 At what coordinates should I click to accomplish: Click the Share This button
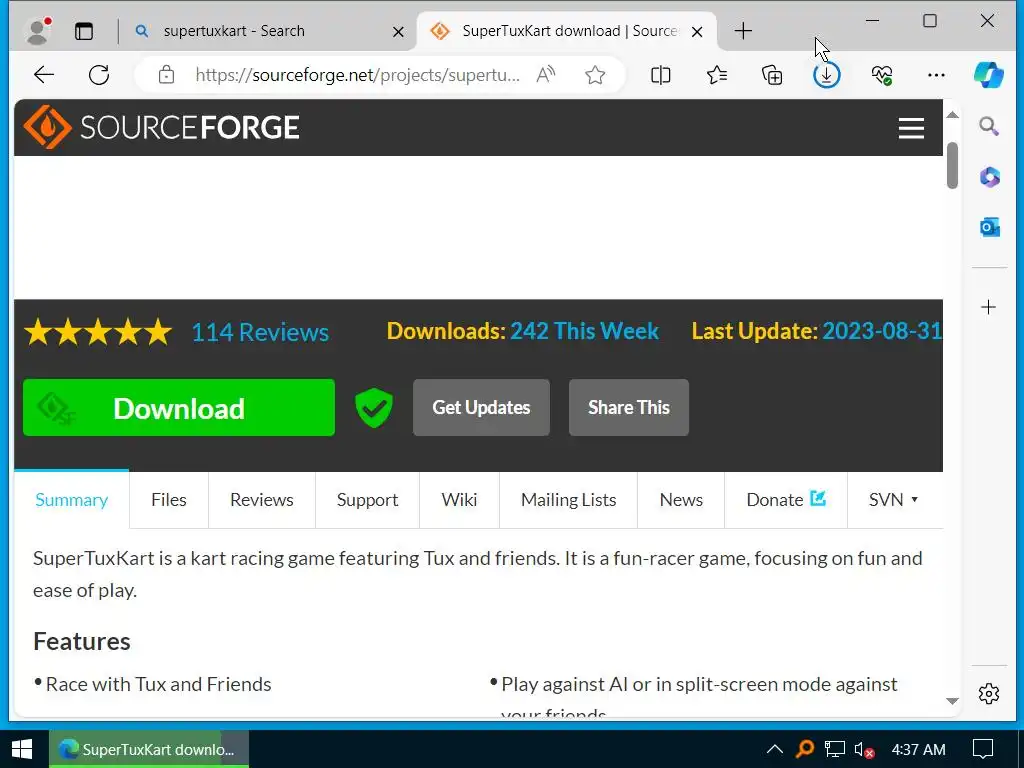click(629, 408)
